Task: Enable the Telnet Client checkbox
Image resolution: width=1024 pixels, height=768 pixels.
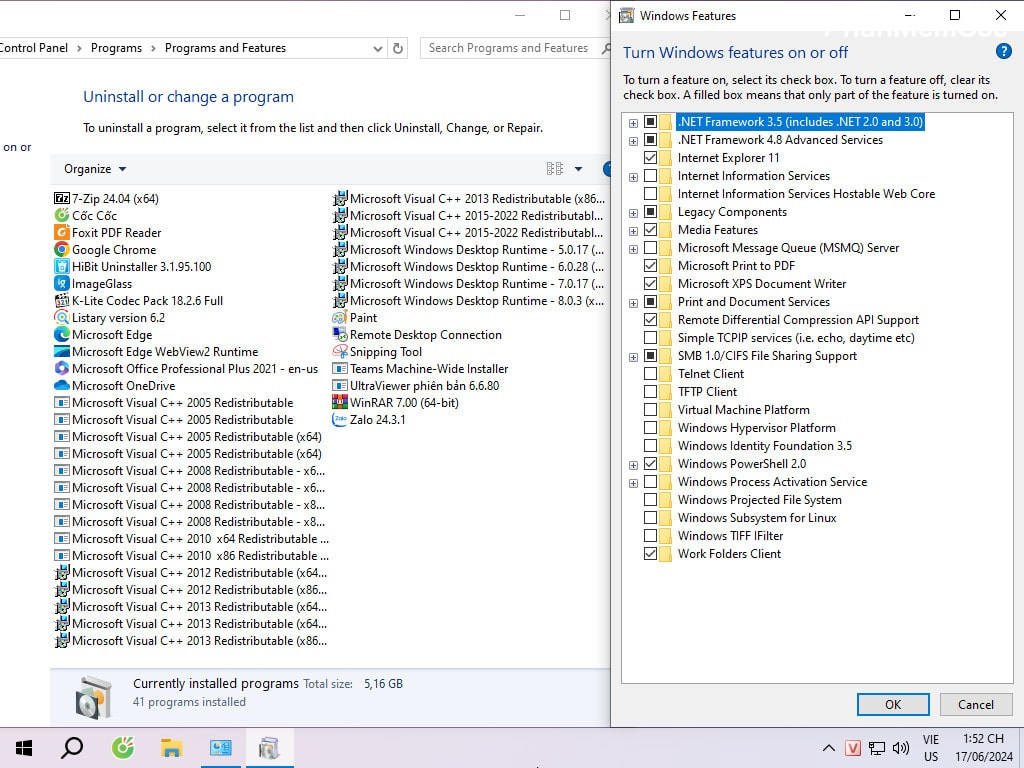Action: (651, 374)
